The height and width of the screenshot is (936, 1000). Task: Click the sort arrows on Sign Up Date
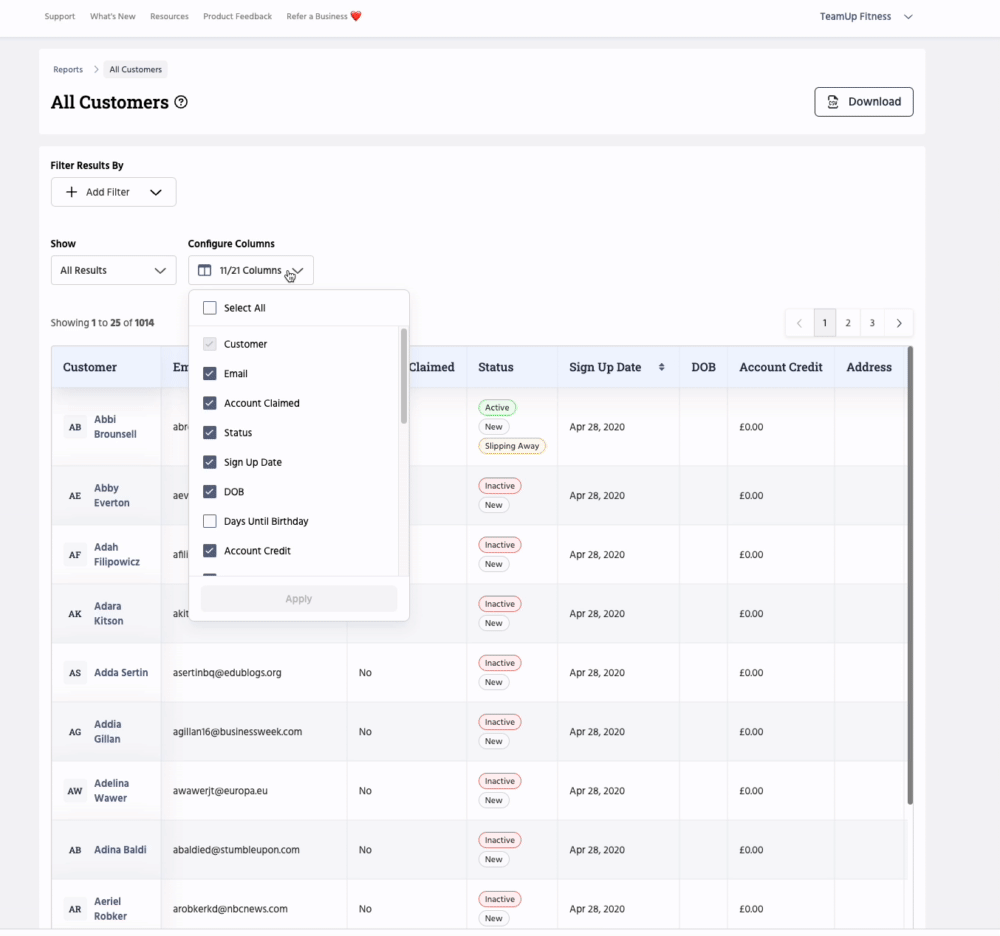661,367
